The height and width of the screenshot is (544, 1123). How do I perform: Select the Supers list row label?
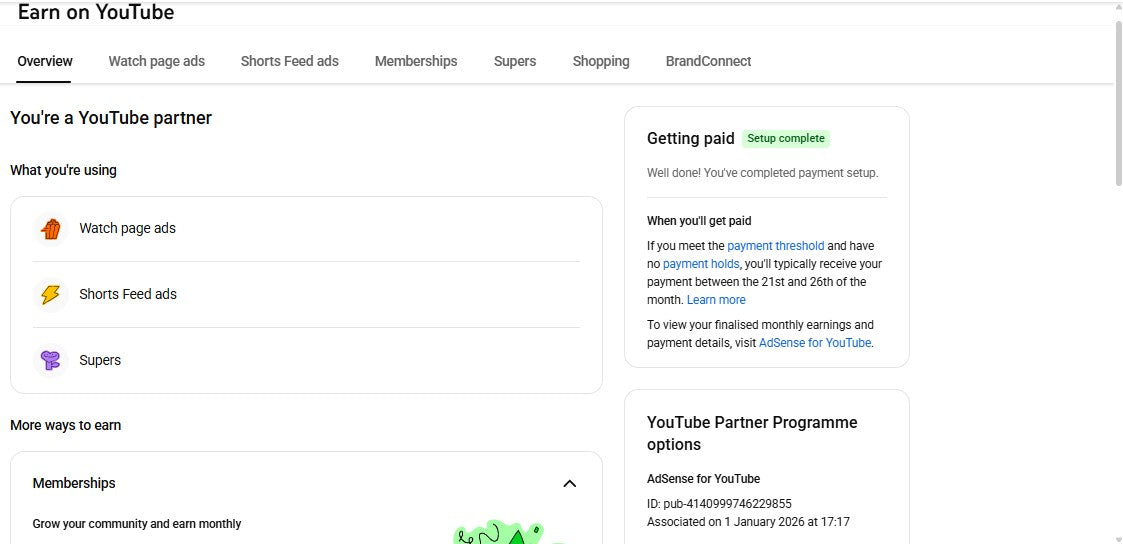tap(100, 361)
